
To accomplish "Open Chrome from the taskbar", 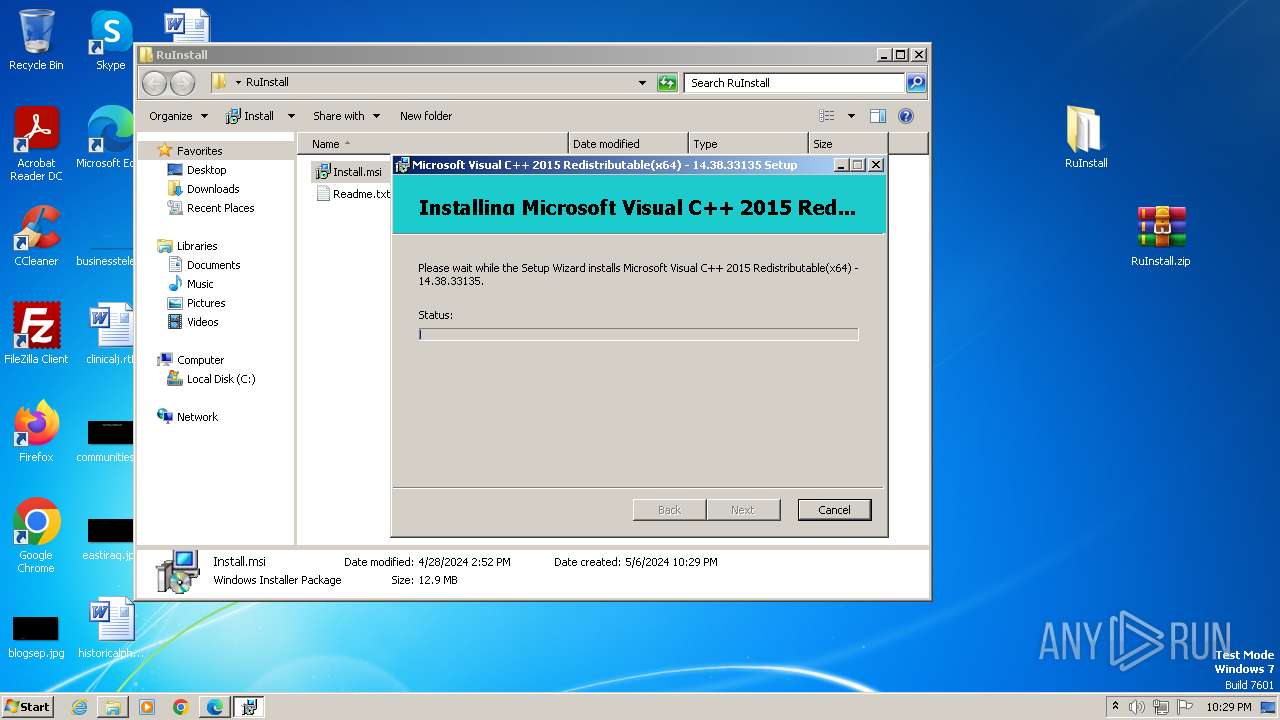I will (x=181, y=707).
